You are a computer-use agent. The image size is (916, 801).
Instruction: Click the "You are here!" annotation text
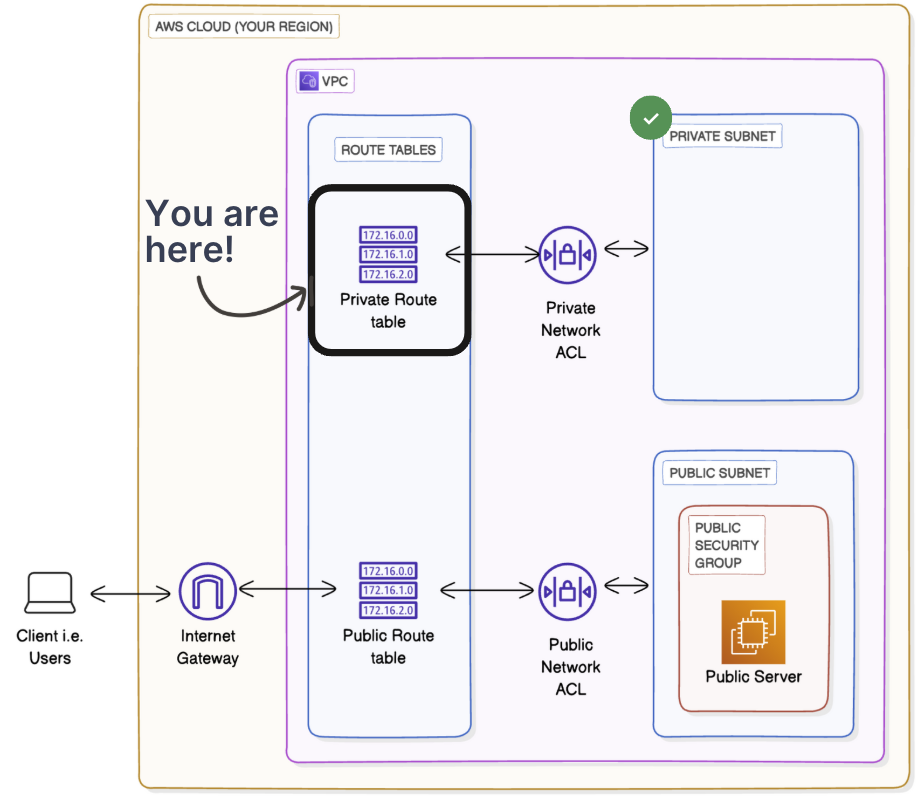[212, 231]
